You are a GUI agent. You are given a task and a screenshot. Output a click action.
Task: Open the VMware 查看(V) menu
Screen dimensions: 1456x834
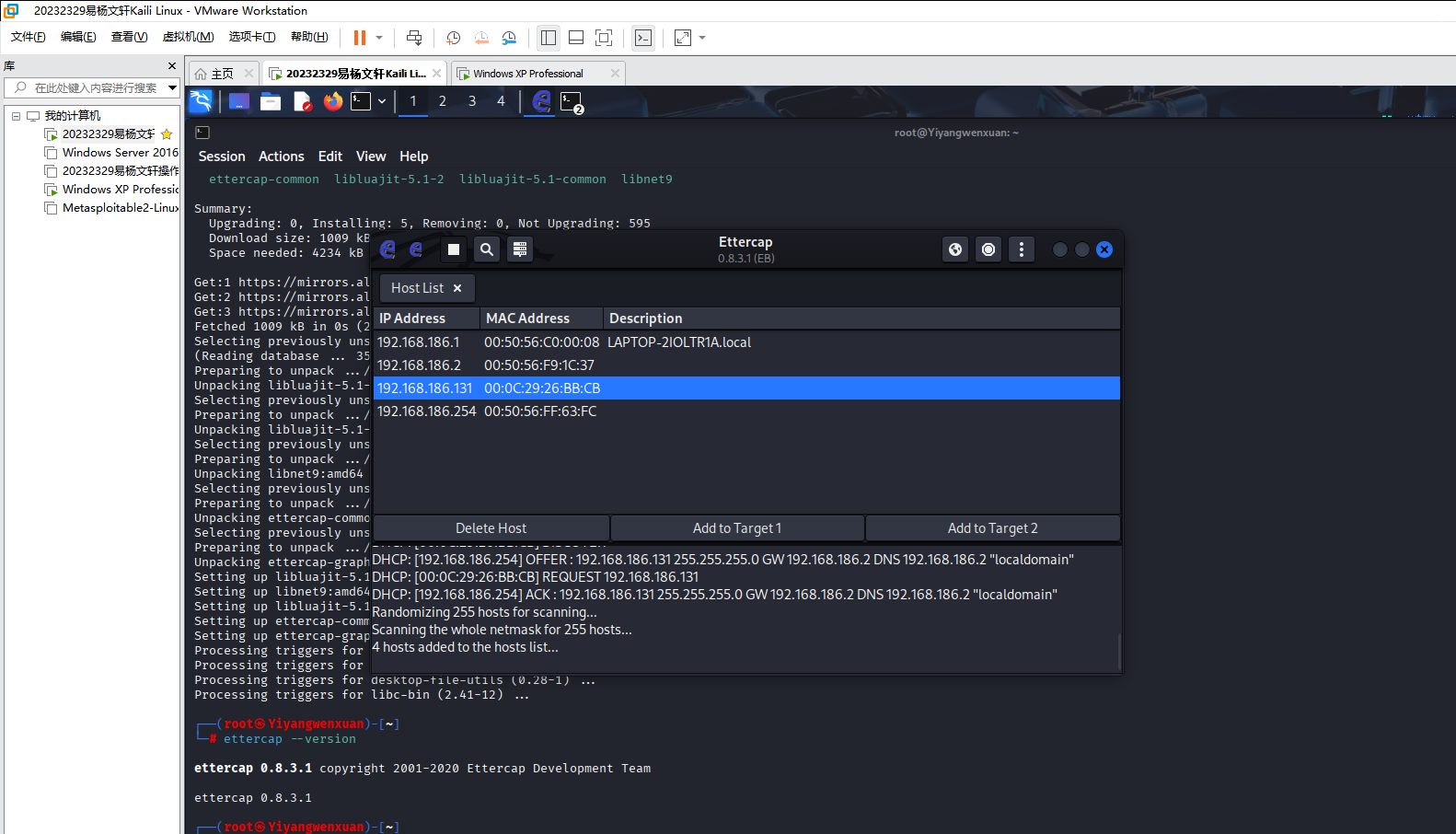129,37
